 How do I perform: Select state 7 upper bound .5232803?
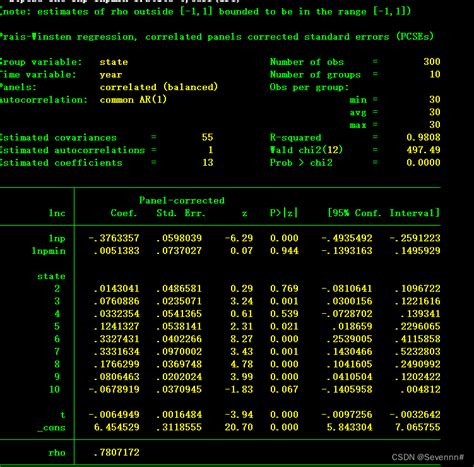[418, 352]
